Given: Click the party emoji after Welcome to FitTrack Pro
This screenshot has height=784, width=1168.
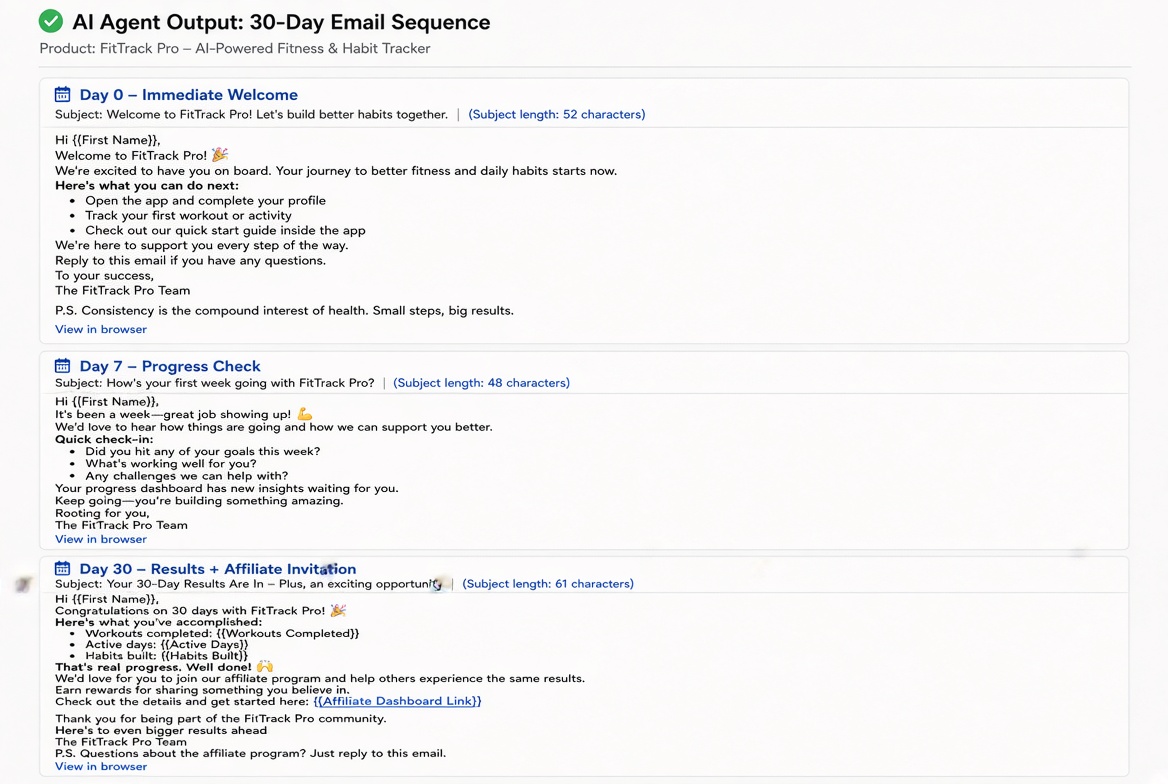Looking at the screenshot, I should point(219,155).
